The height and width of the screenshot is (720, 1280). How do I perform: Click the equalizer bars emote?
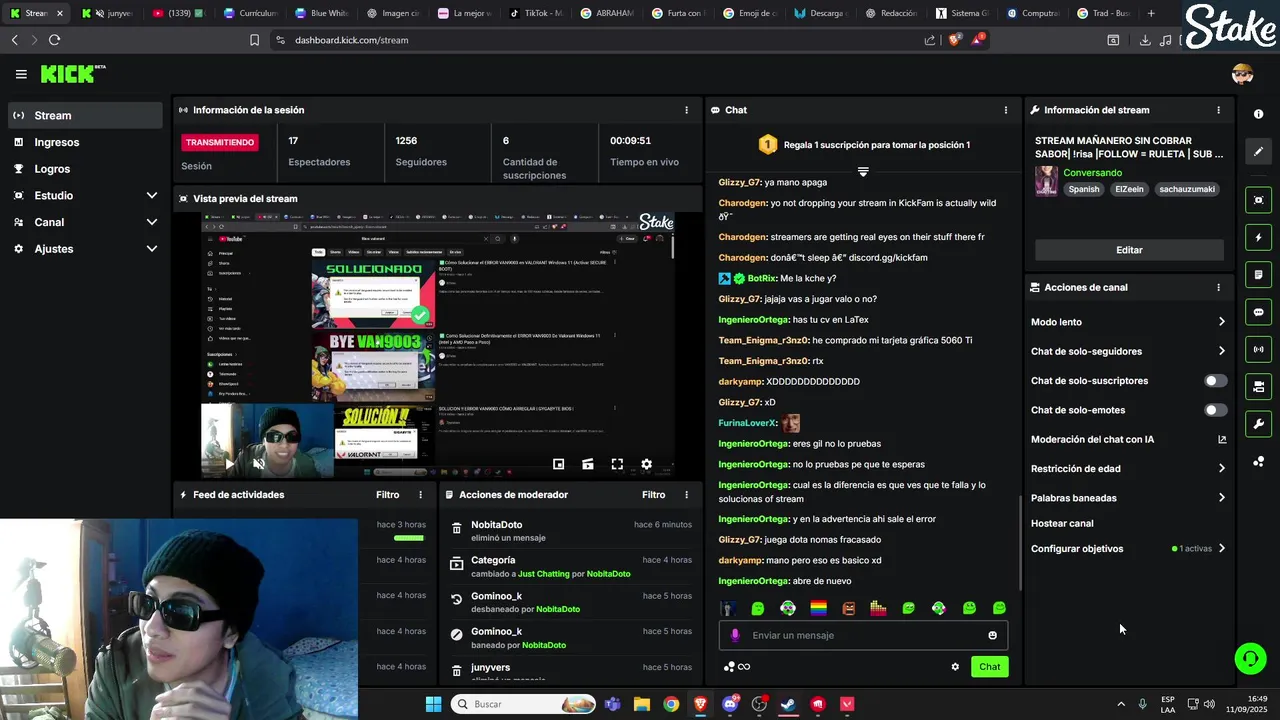(x=878, y=608)
